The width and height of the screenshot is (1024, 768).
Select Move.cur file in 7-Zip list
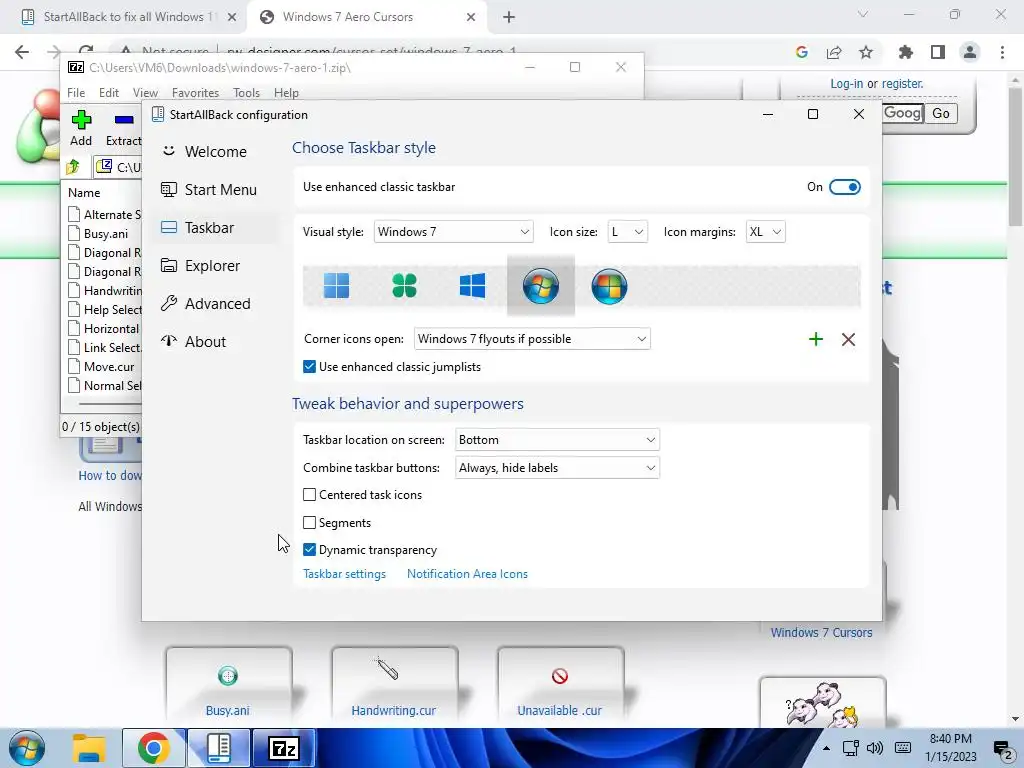tap(108, 367)
